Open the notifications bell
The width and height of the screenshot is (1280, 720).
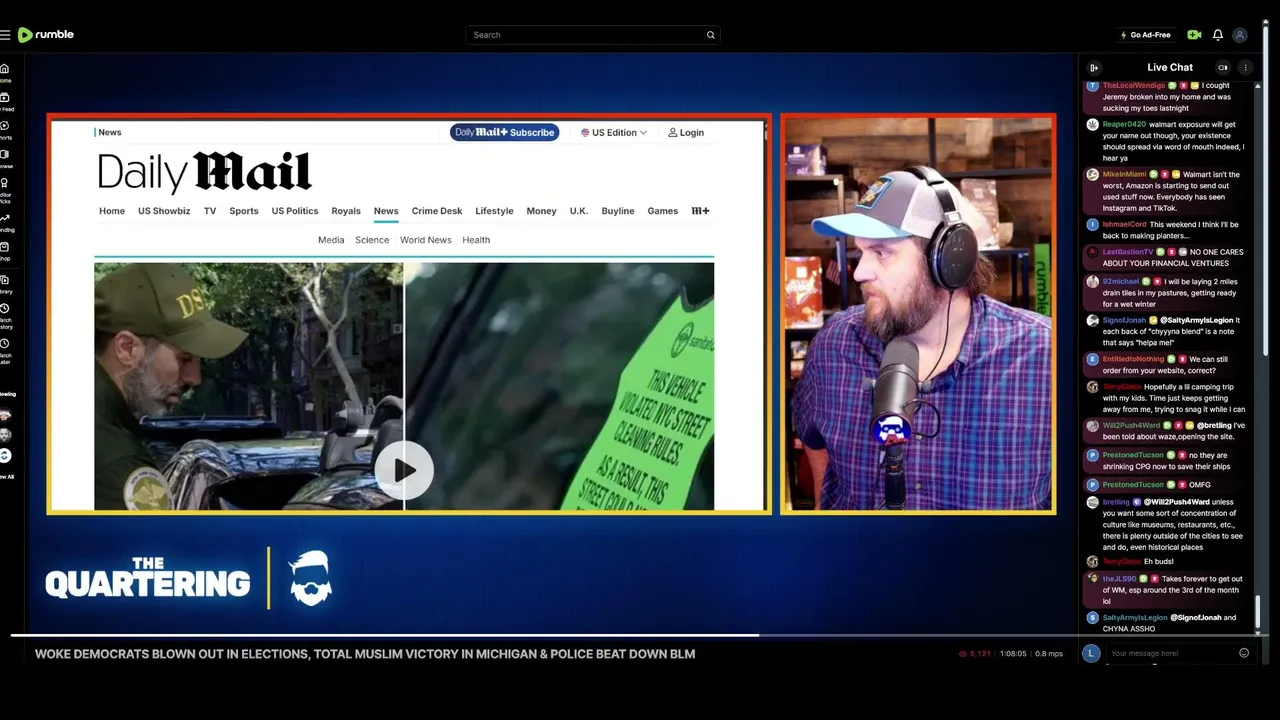[1218, 35]
